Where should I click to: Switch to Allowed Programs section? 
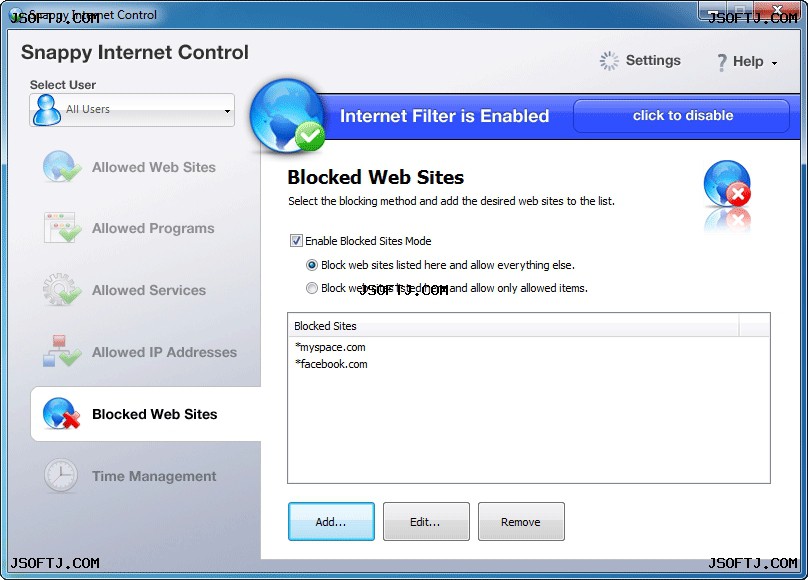153,228
